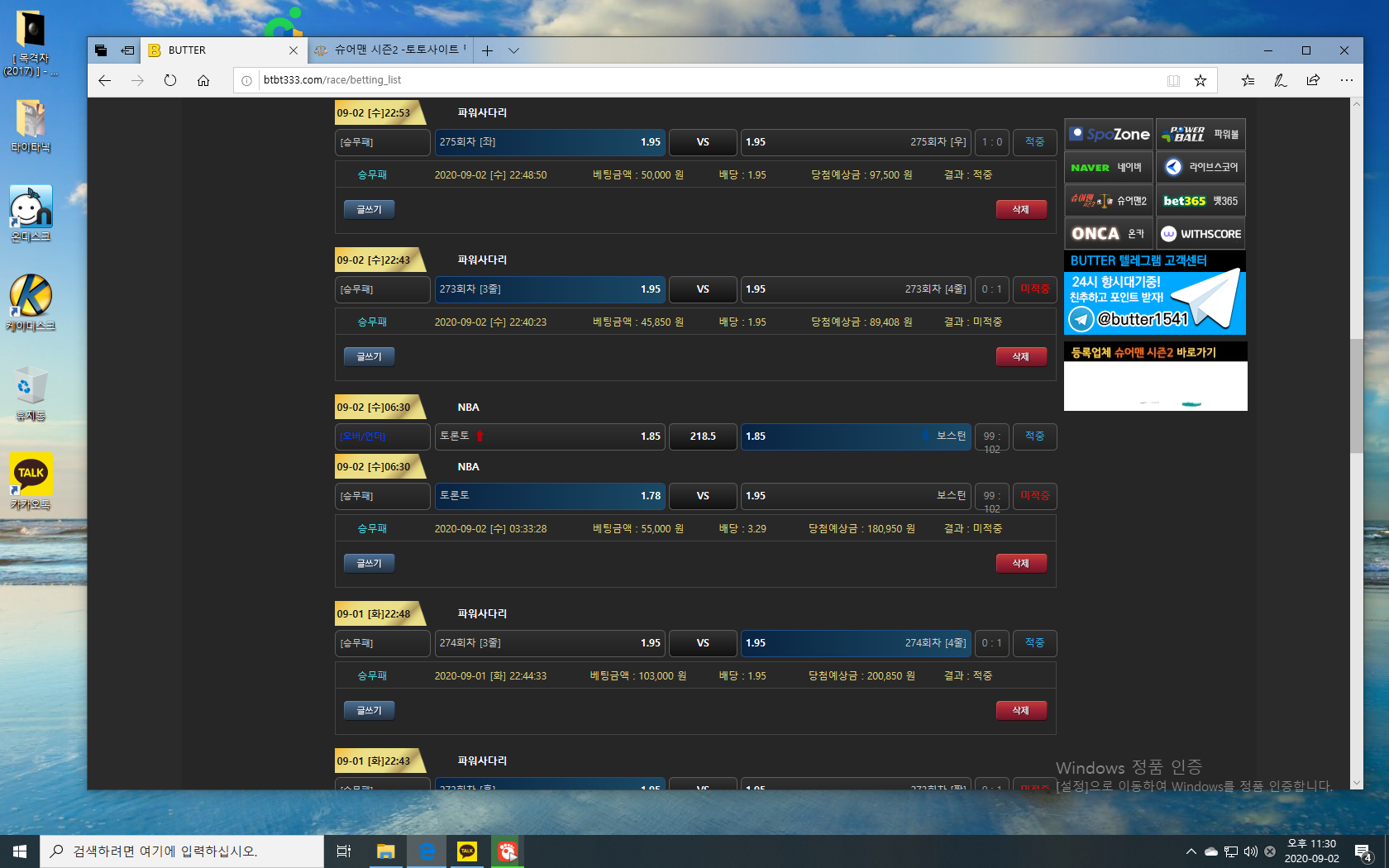1389x868 pixels.
Task: Click the address bar URL field
Action: click(703, 80)
